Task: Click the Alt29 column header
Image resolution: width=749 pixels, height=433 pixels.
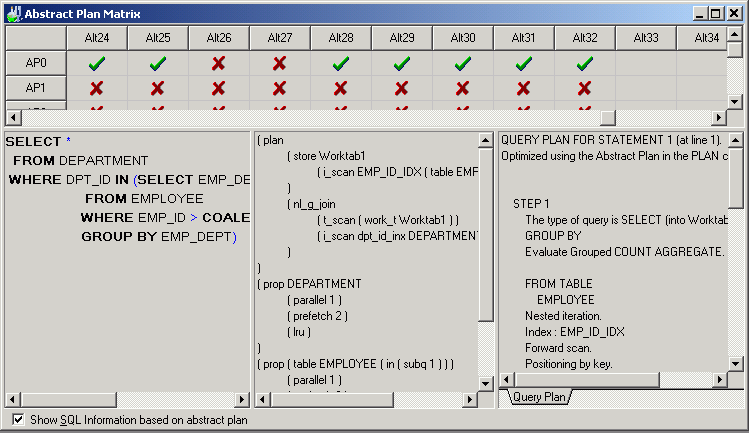Action: (402, 38)
